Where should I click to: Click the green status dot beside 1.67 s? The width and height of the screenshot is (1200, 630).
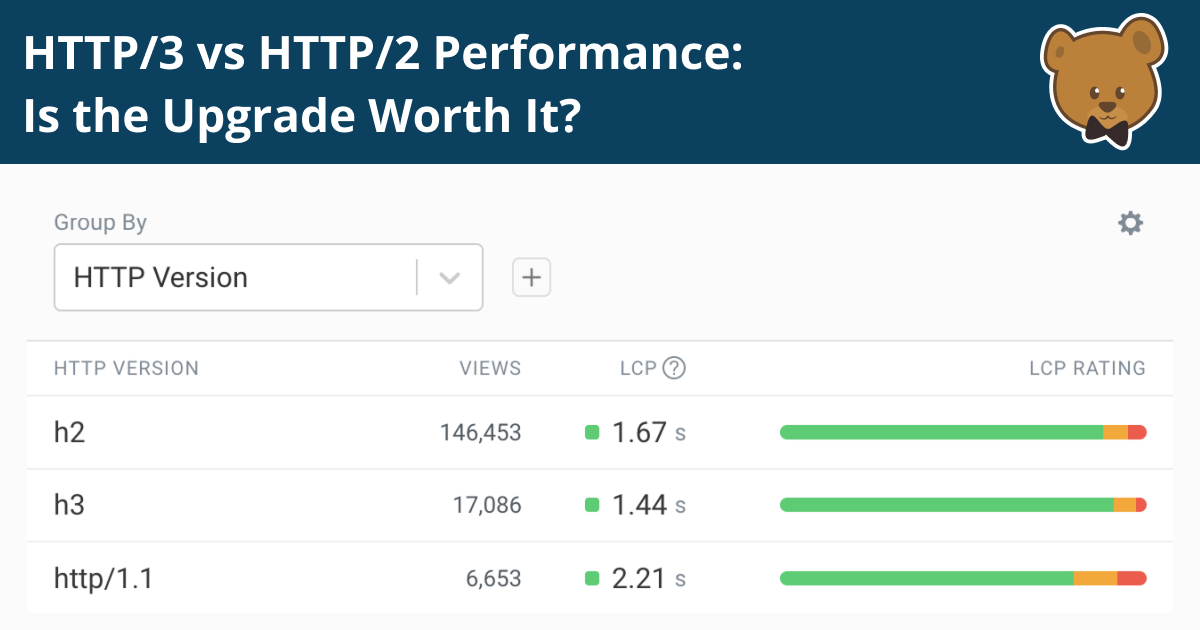[591, 431]
